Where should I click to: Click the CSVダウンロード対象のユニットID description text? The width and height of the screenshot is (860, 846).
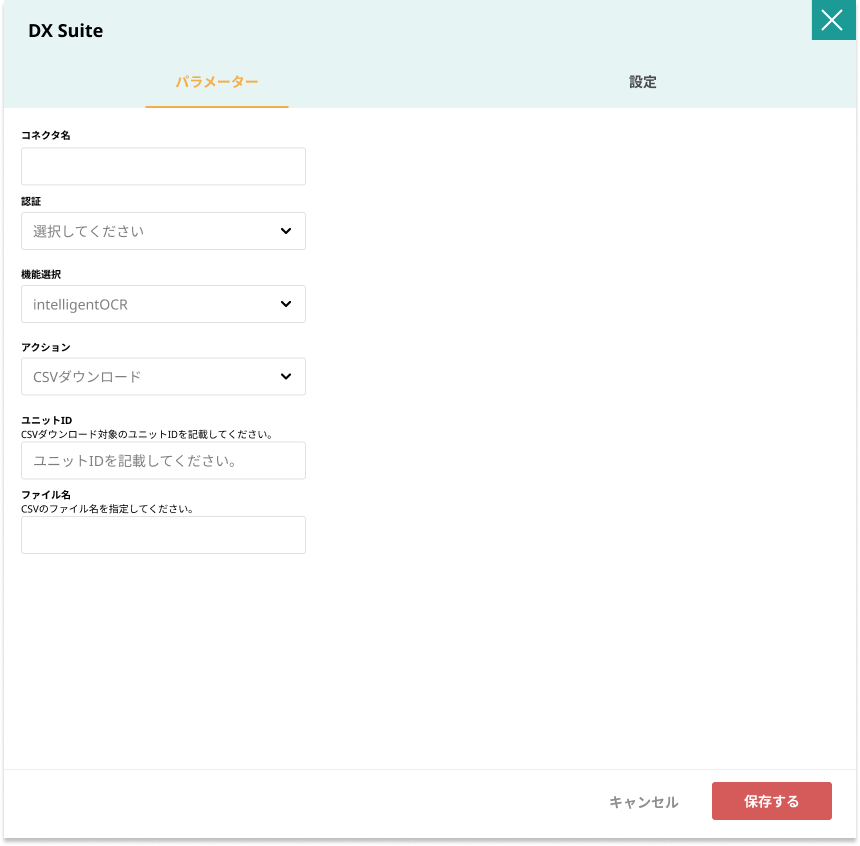[x=147, y=435]
